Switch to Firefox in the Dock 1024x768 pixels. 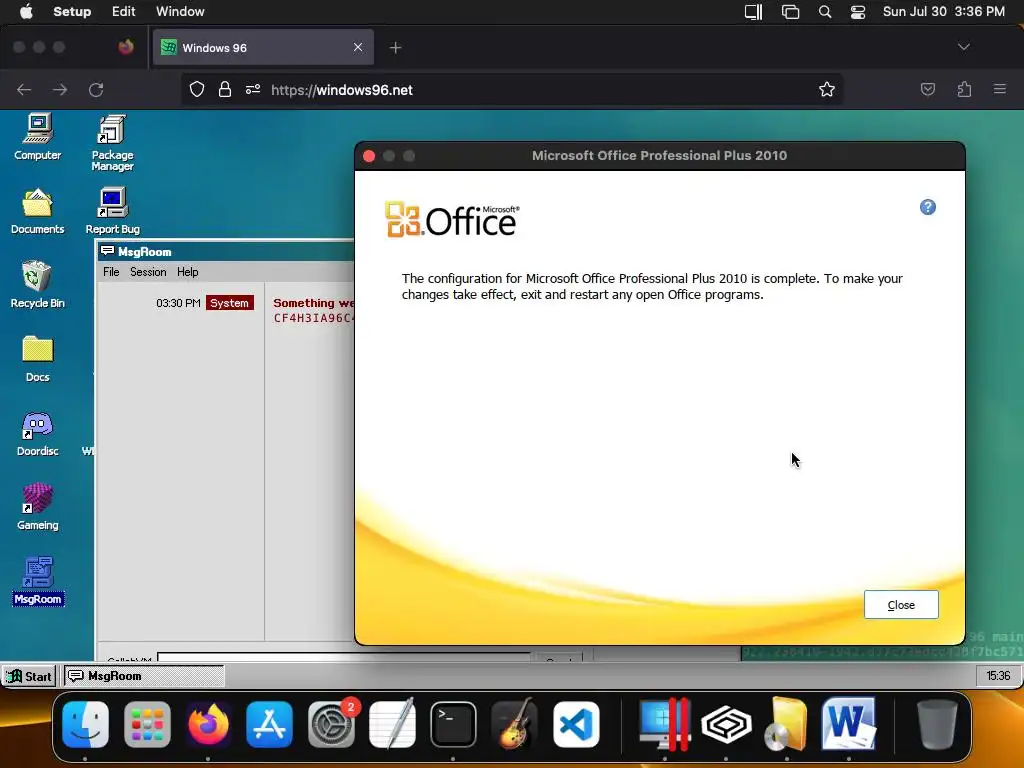(x=208, y=724)
